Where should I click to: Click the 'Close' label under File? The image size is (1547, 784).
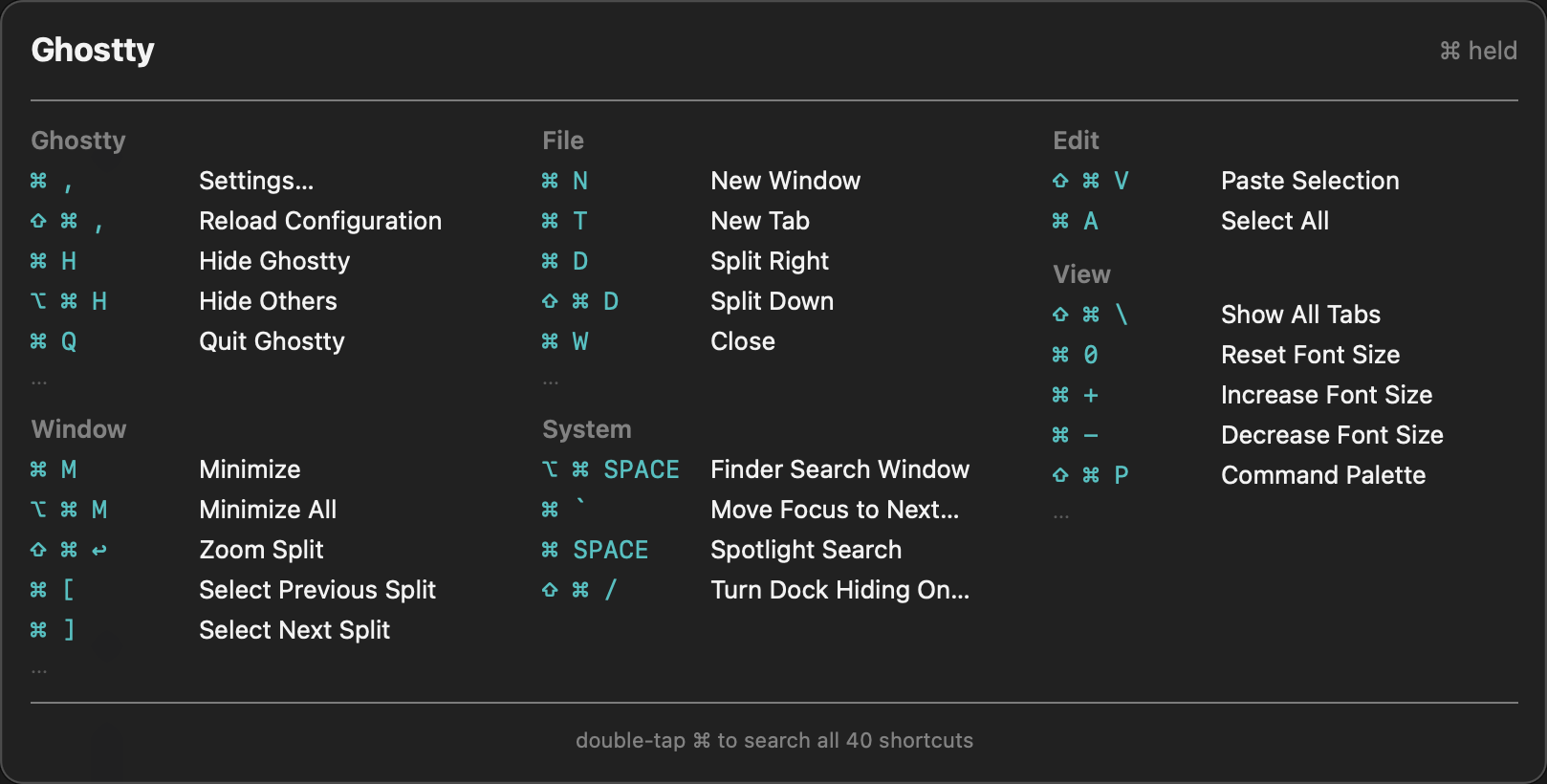(743, 341)
